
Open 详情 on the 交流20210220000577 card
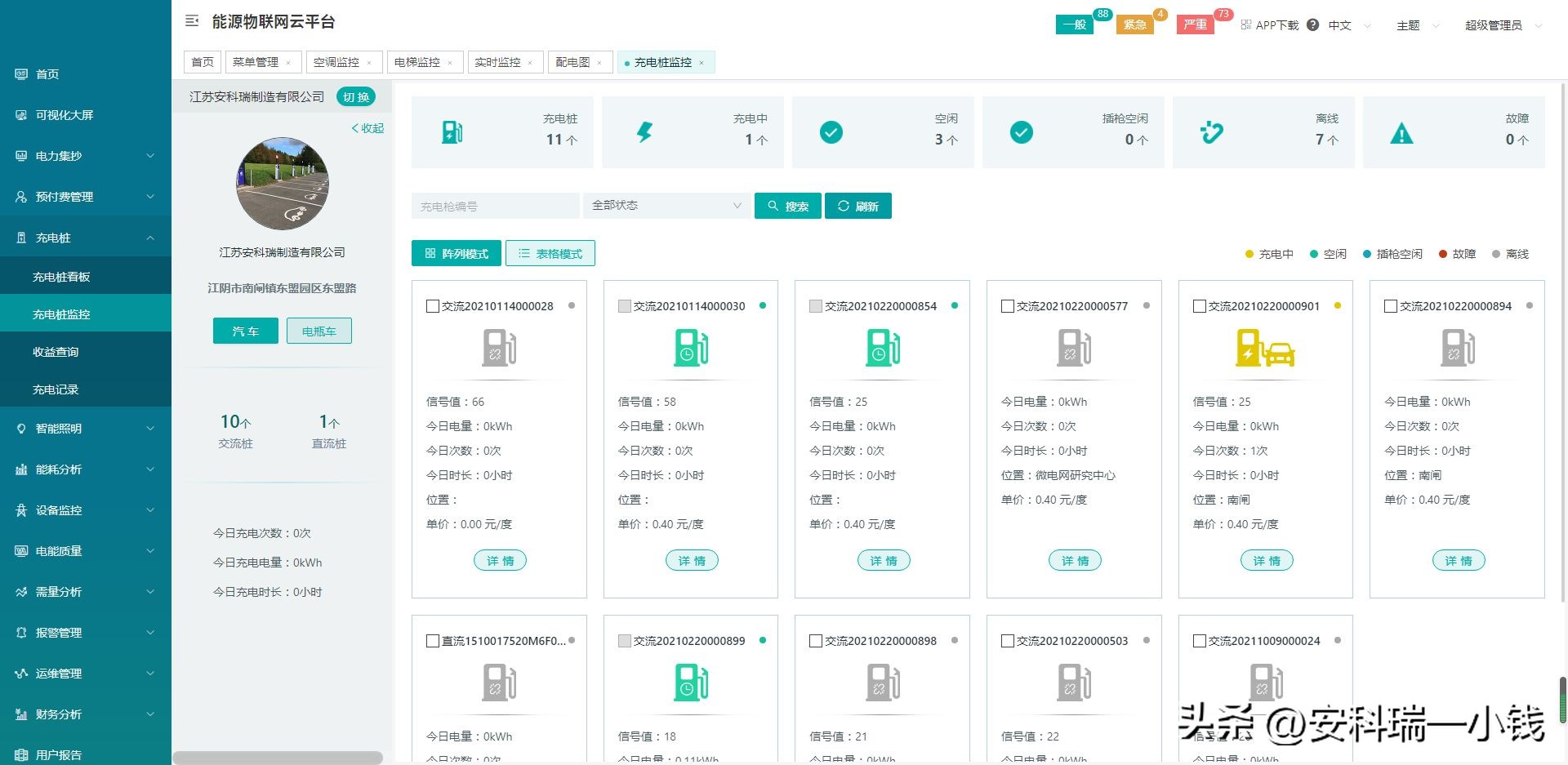point(1074,560)
